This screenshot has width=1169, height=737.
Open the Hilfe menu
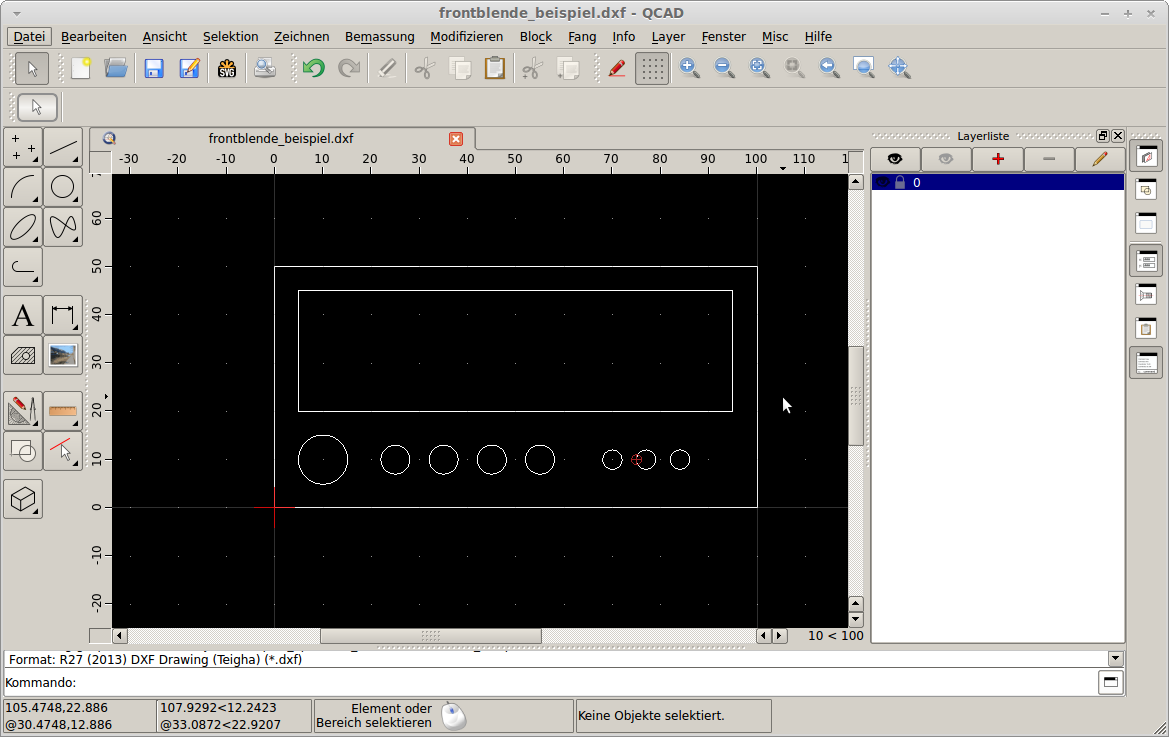coord(818,37)
